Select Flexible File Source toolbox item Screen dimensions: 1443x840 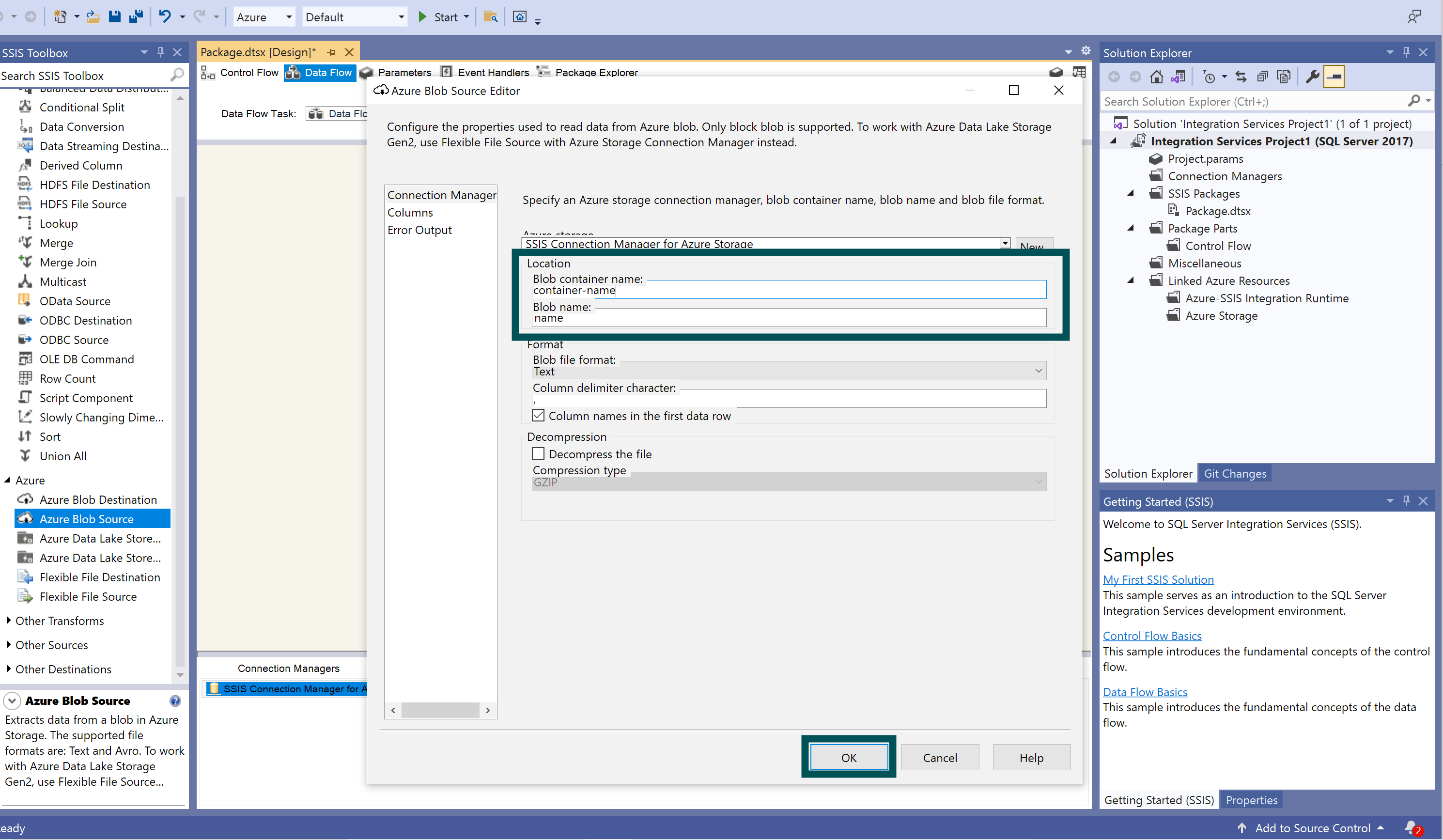[93, 596]
